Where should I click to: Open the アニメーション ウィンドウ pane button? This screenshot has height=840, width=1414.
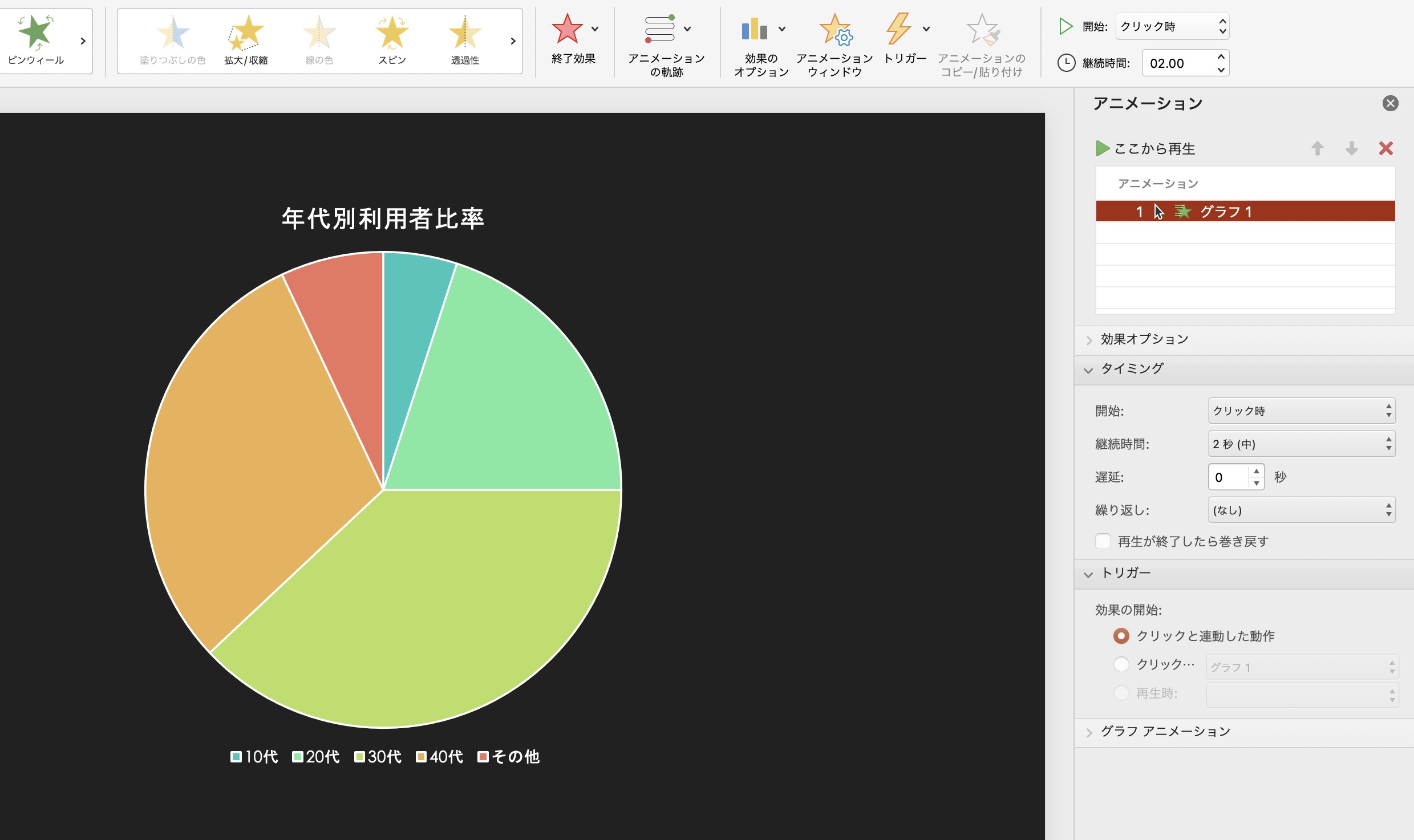(x=834, y=46)
